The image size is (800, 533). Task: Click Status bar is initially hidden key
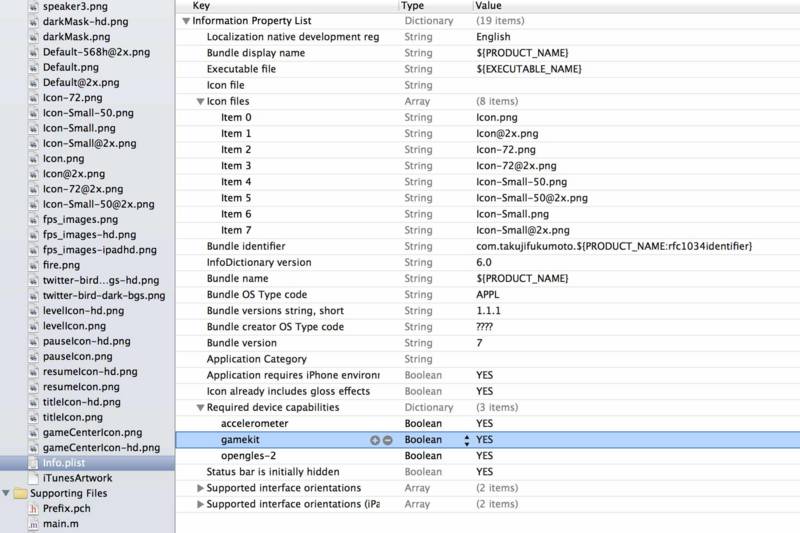click(273, 472)
